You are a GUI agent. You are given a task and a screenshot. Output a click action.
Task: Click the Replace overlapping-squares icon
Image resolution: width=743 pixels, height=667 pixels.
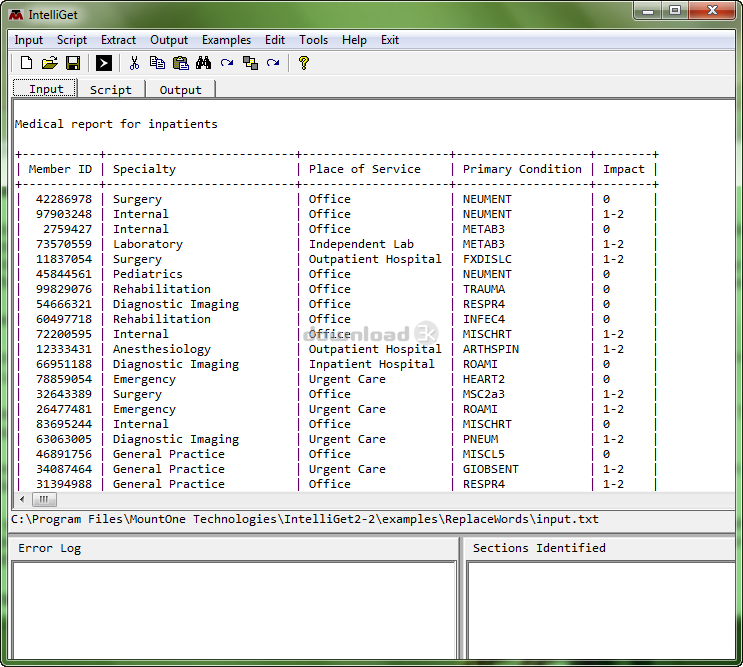[250, 63]
